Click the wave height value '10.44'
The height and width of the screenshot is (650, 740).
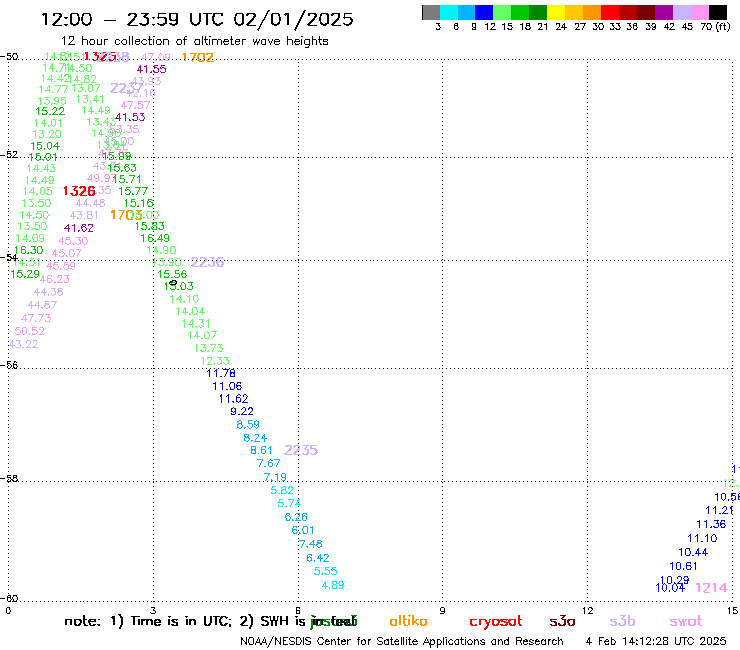[x=693, y=552]
